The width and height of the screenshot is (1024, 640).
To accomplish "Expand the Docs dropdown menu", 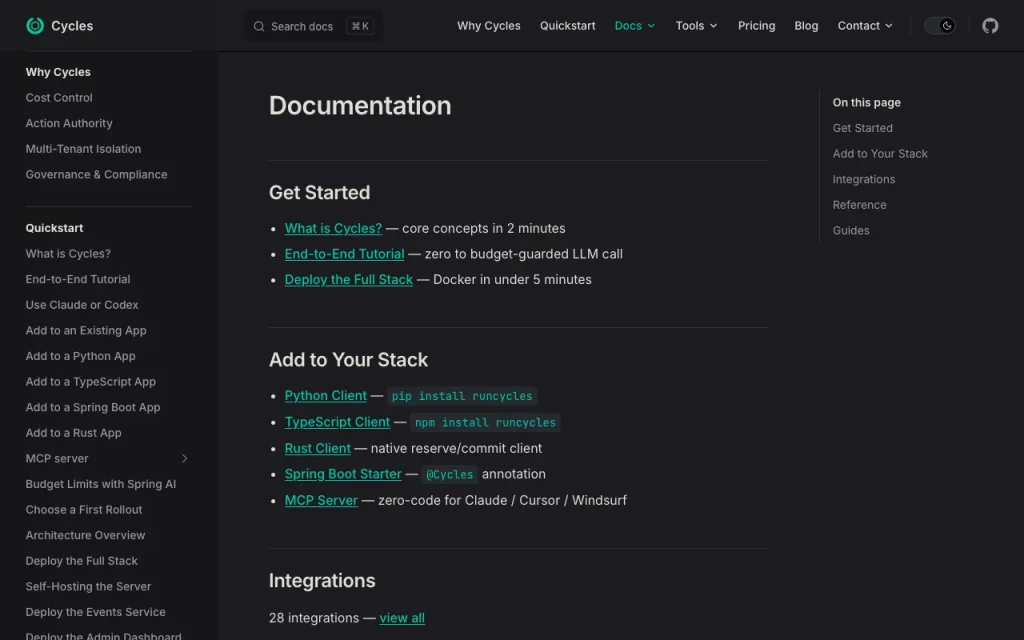I will point(635,25).
